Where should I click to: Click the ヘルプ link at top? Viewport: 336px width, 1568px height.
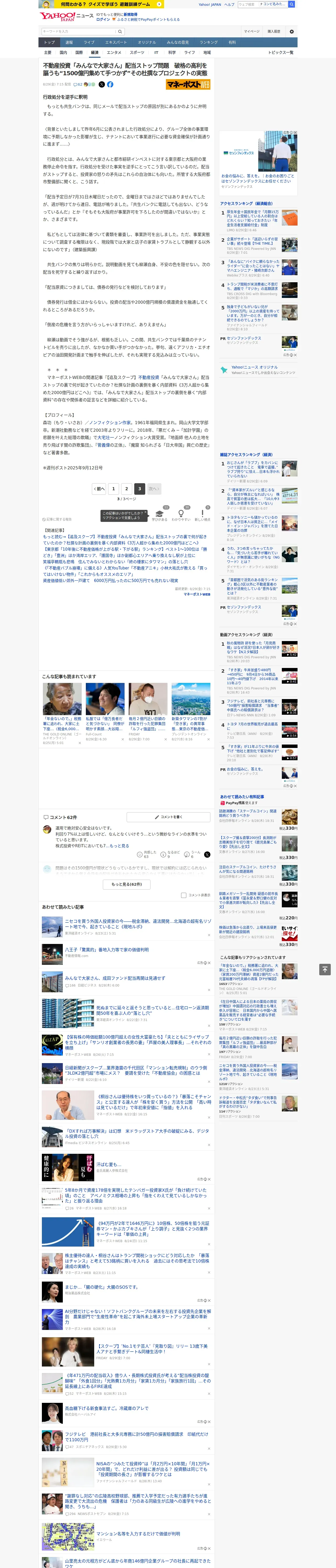[229, 4]
